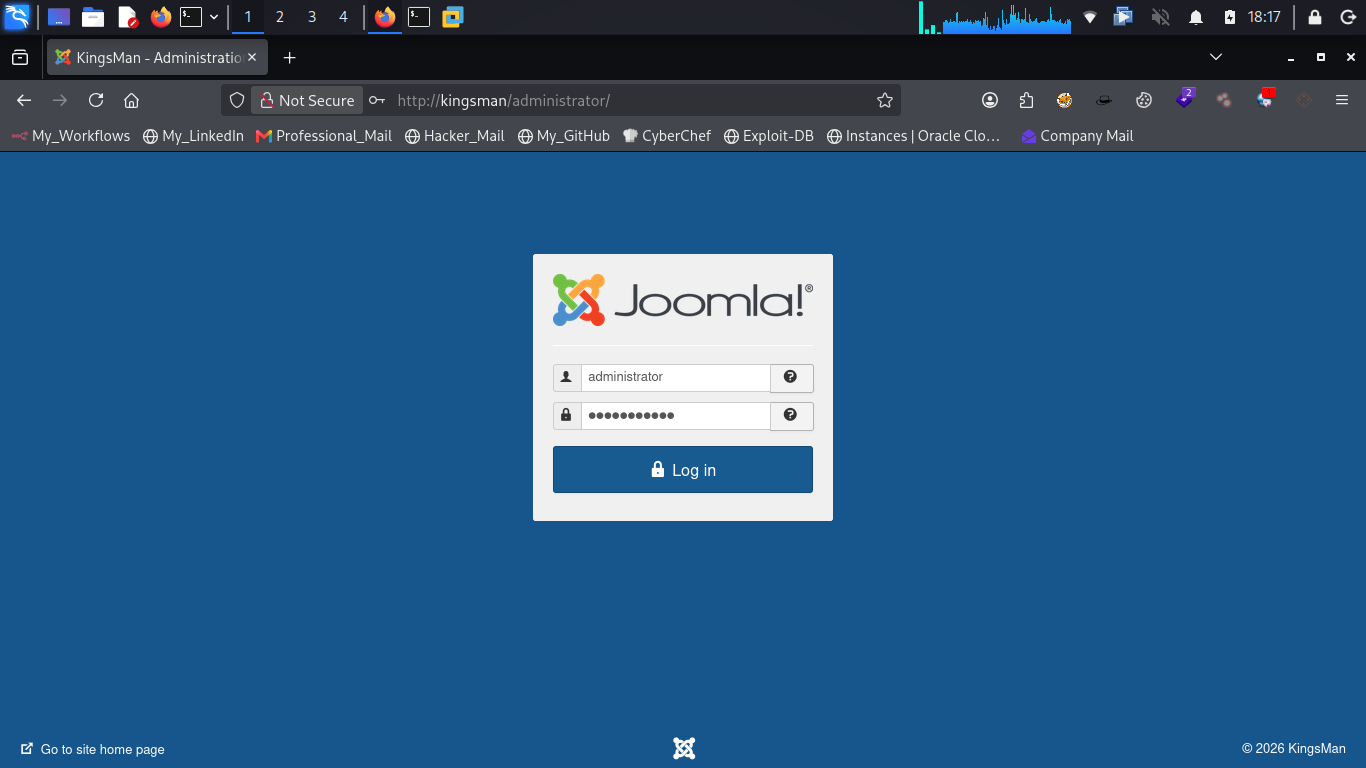This screenshot has width=1366, height=768.
Task: Focus the running terminal window in taskbar
Action: pos(419,17)
